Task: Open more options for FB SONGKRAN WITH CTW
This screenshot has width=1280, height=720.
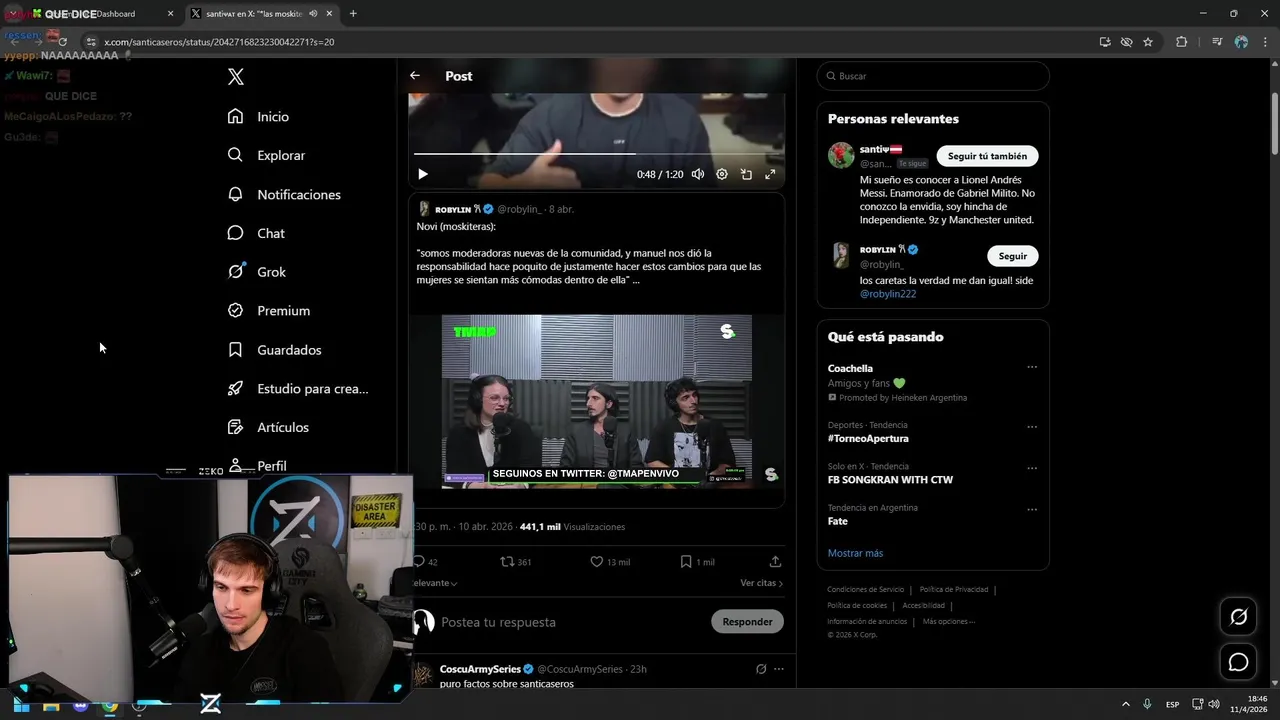Action: [x=1032, y=468]
